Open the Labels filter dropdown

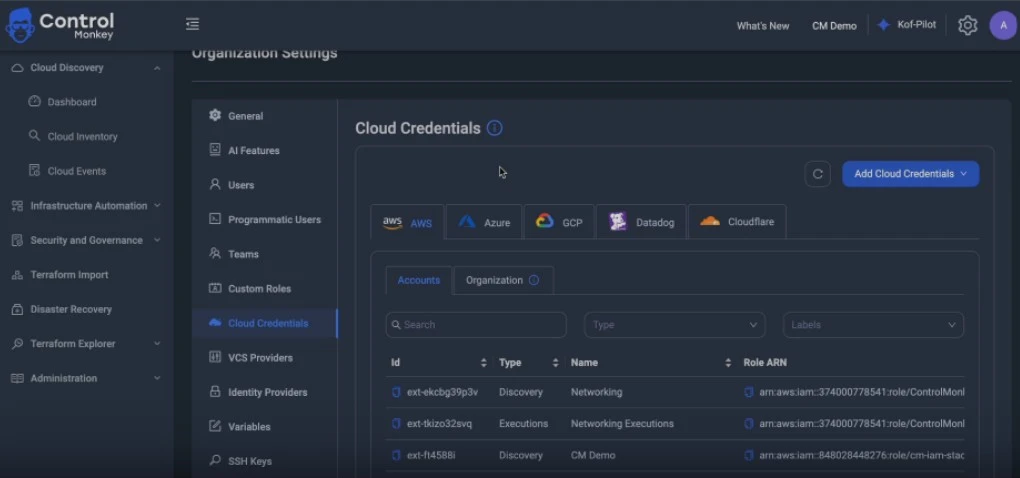[x=873, y=325]
